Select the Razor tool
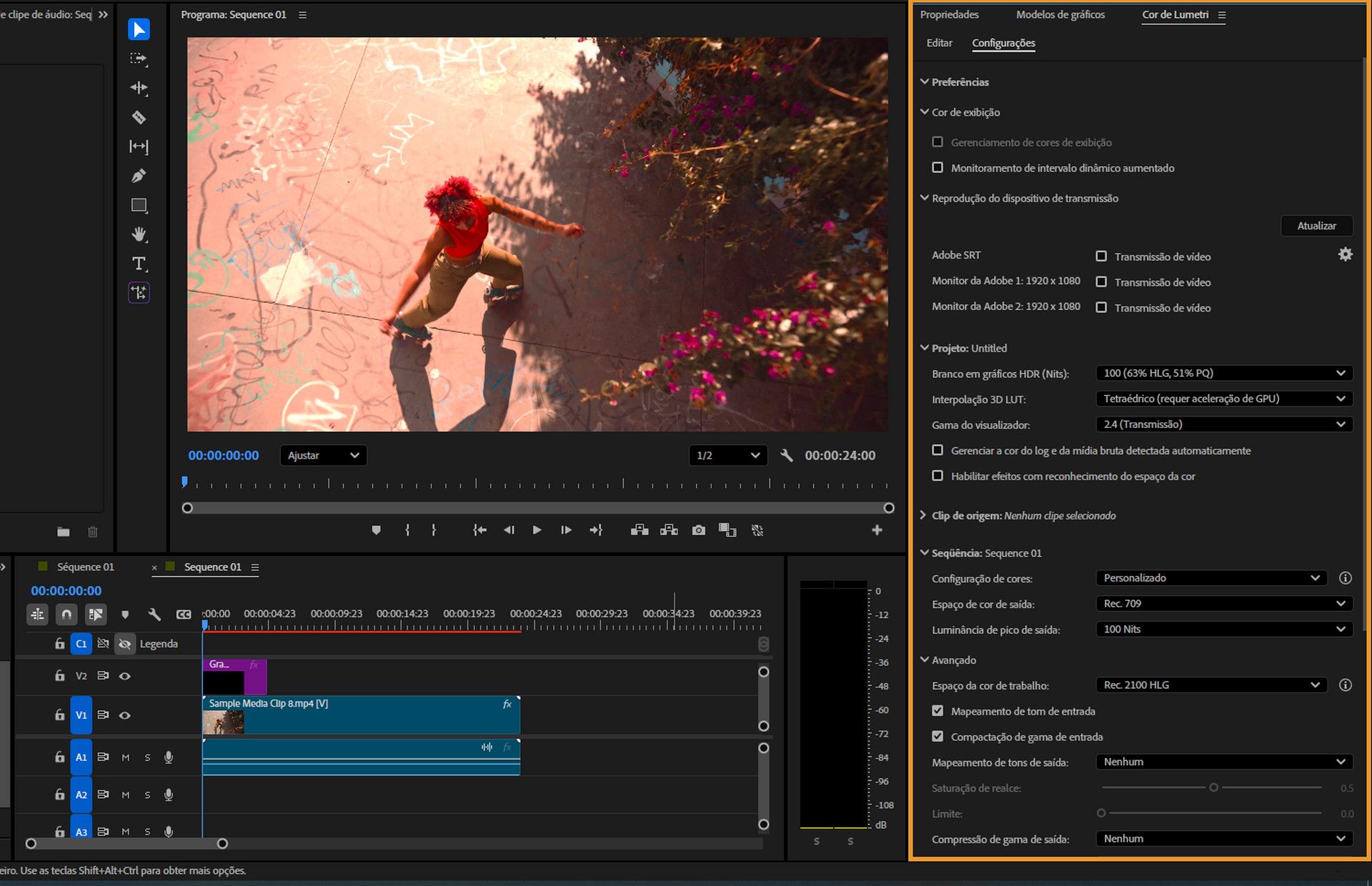1372x886 pixels. coord(139,117)
